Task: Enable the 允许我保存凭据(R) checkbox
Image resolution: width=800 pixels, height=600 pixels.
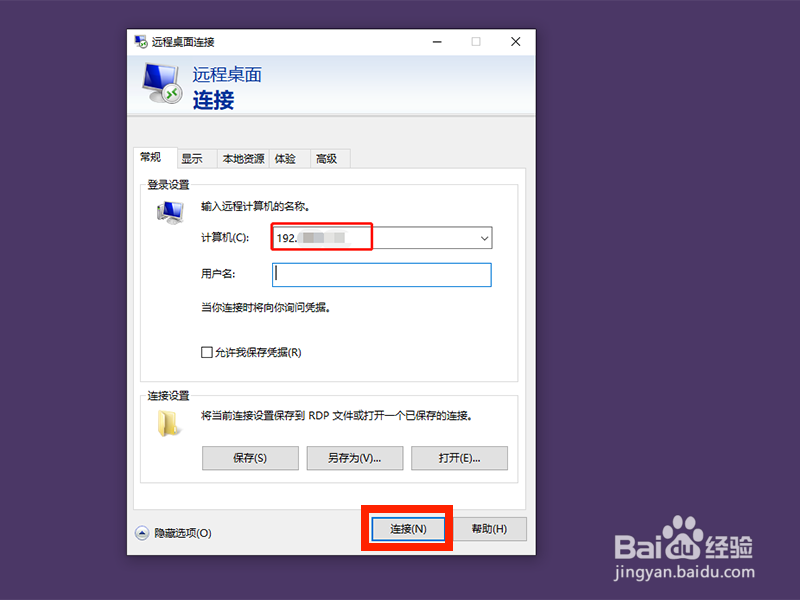Action: point(207,353)
